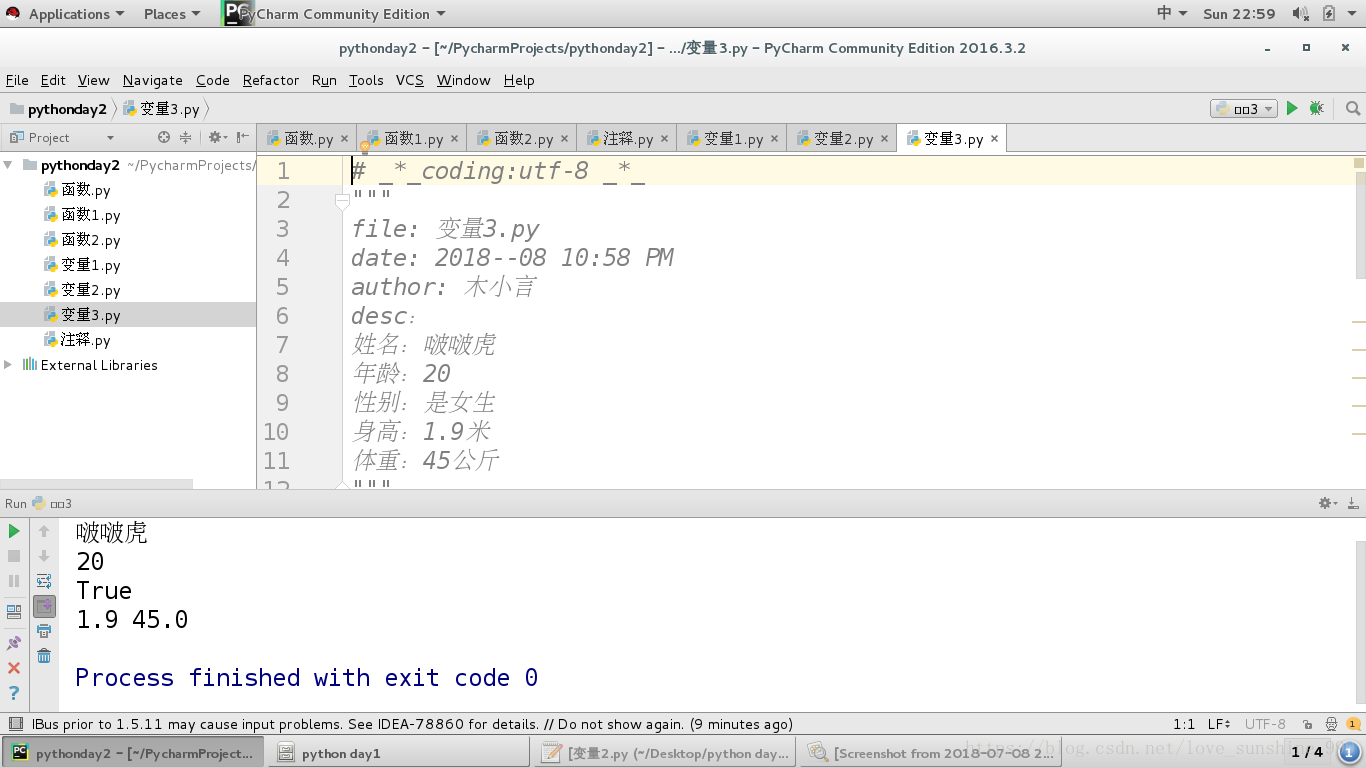Click Scroll from Source target icon
Viewport: 1366px width, 768px height.
point(164,138)
